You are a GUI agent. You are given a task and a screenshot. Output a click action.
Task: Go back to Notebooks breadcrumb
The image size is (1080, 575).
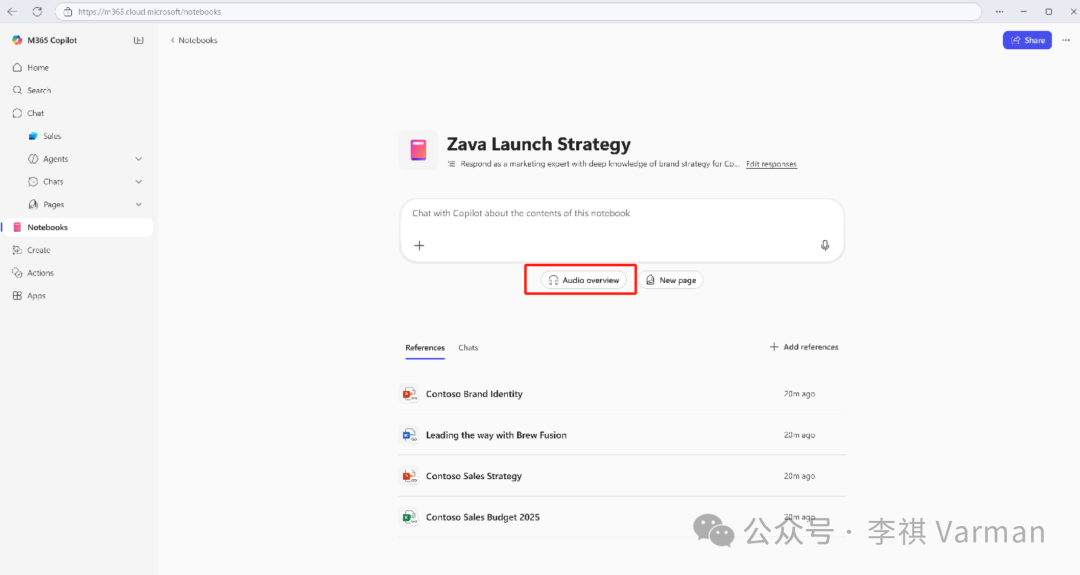point(194,40)
